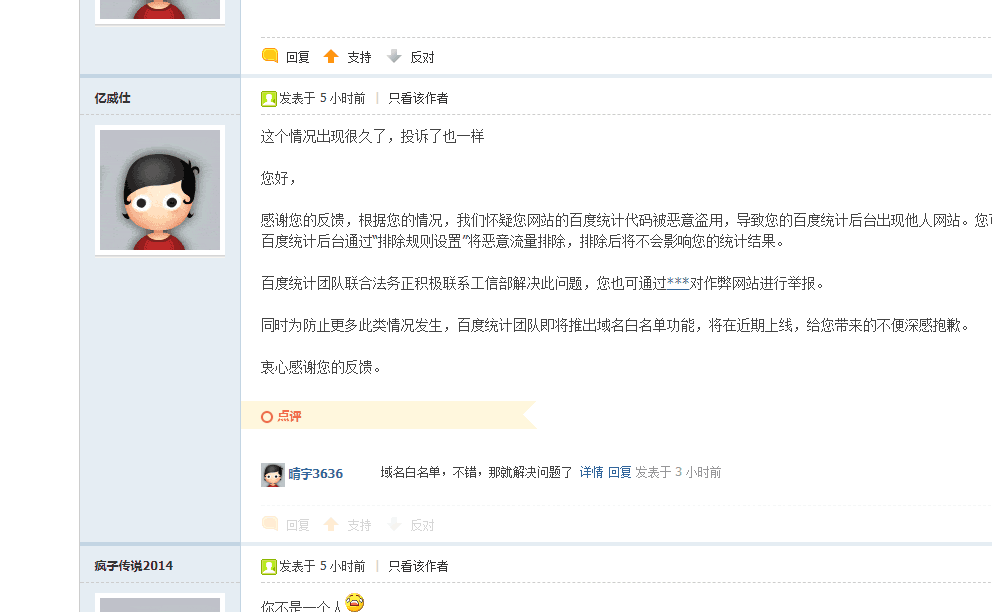Click the faded upvote arrow under 亿威仕's post
Screen dimensions: 992x612
pyautogui.click(x=331, y=524)
